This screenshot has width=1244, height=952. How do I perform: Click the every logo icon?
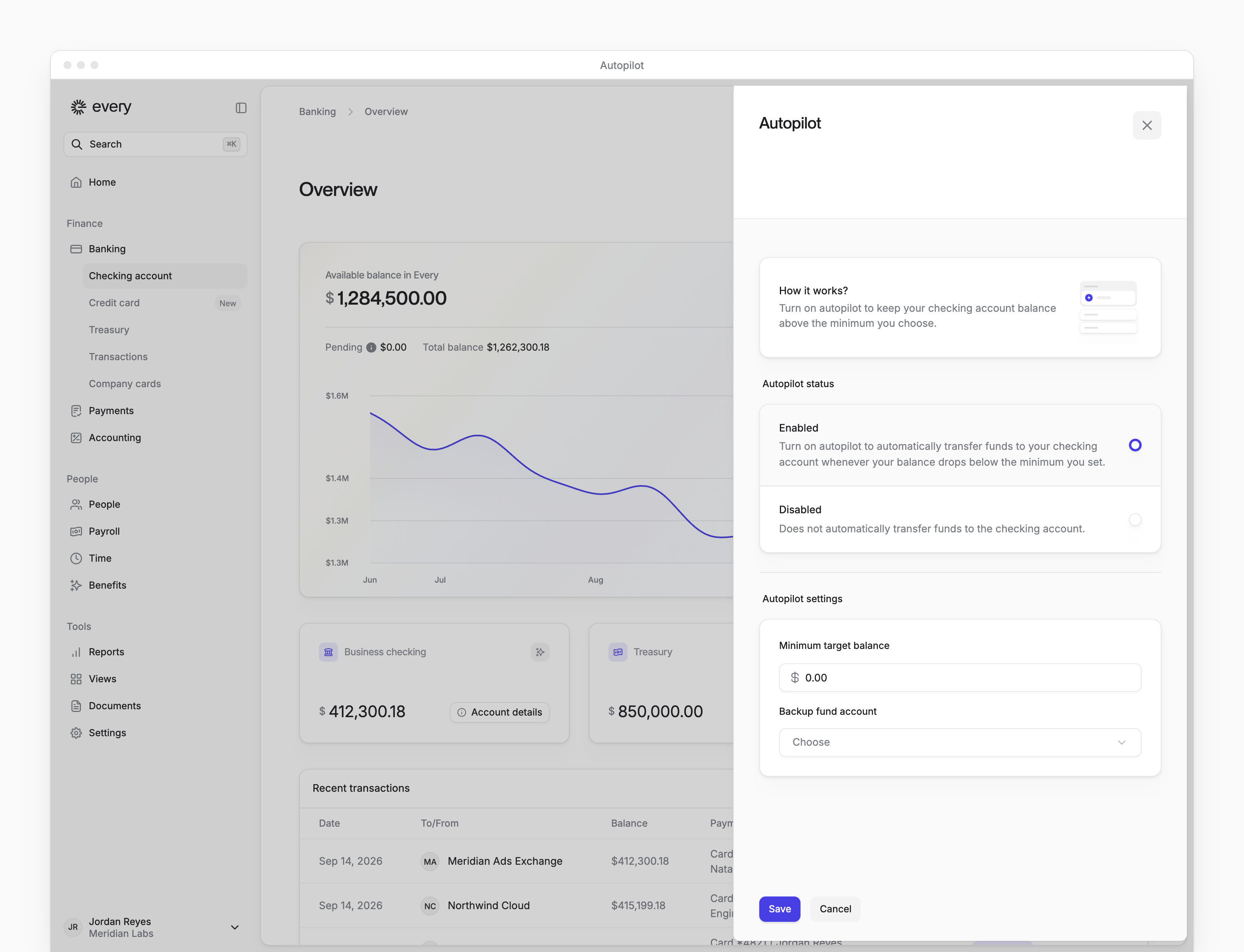(78, 107)
